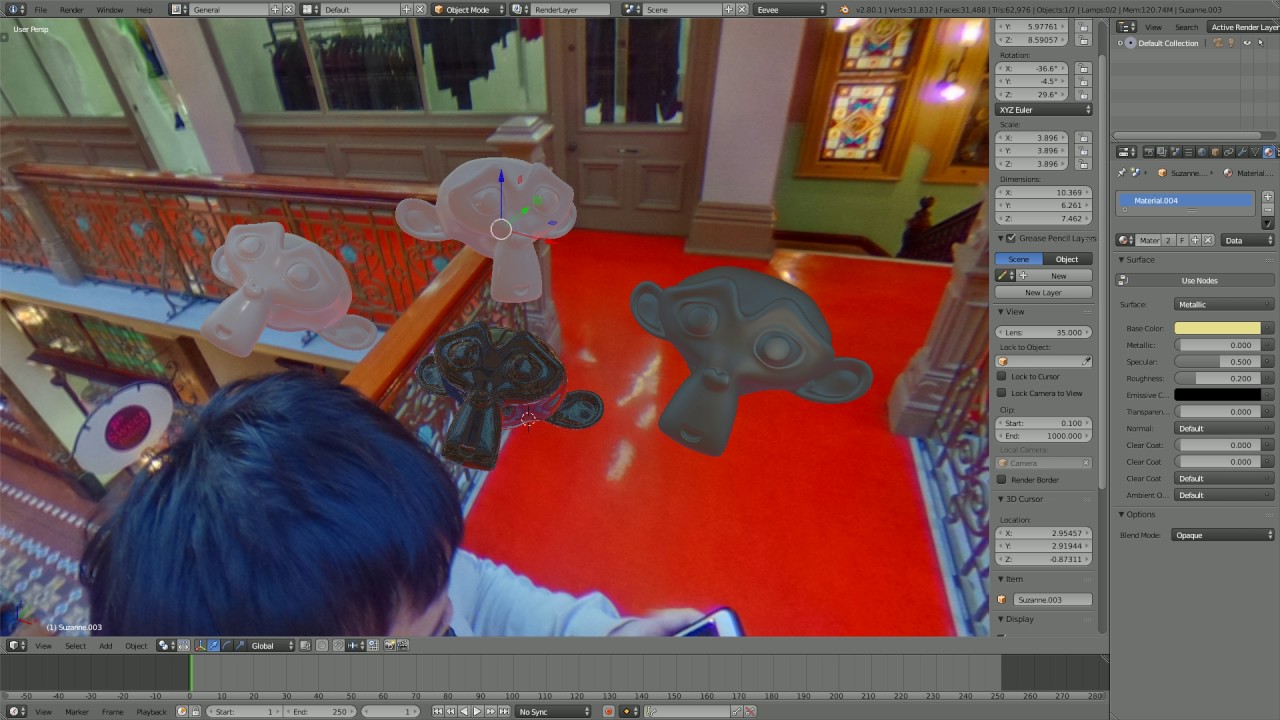The height and width of the screenshot is (720, 1280).
Task: Open the Modifiers wrench tab icon
Action: tap(1242, 152)
